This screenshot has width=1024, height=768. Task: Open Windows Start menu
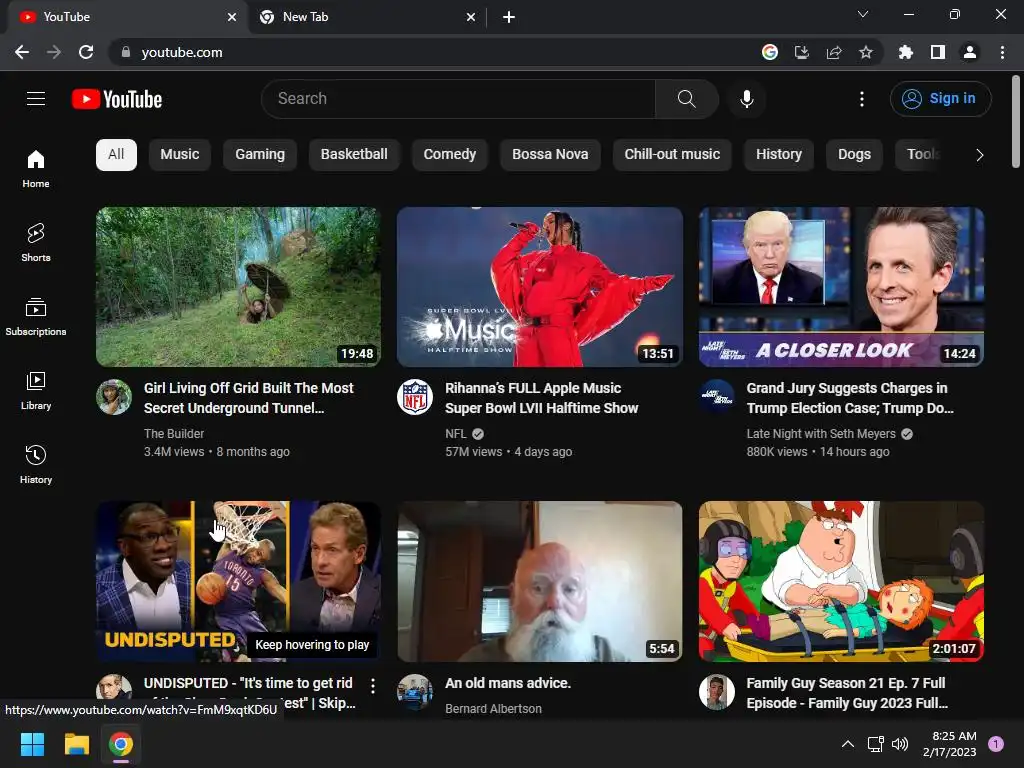[32, 744]
